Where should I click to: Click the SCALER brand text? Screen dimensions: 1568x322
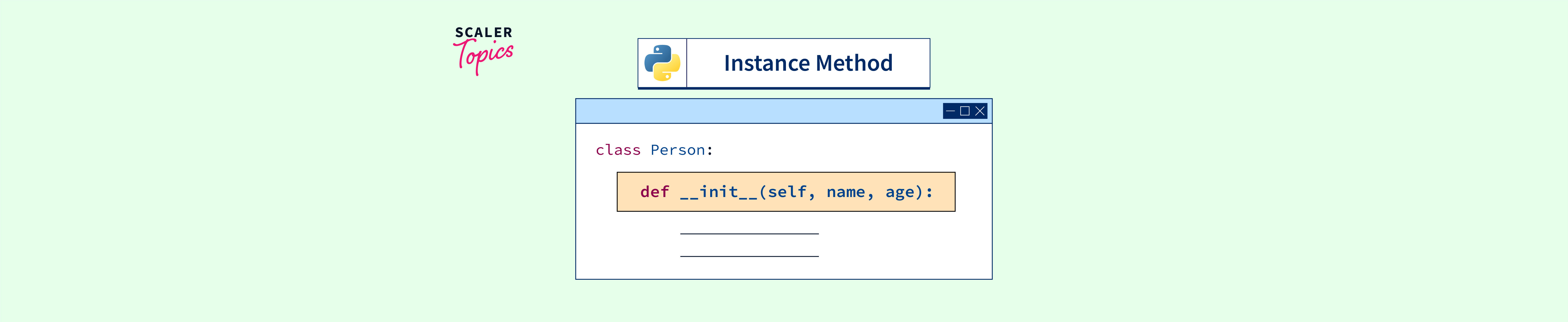[484, 32]
